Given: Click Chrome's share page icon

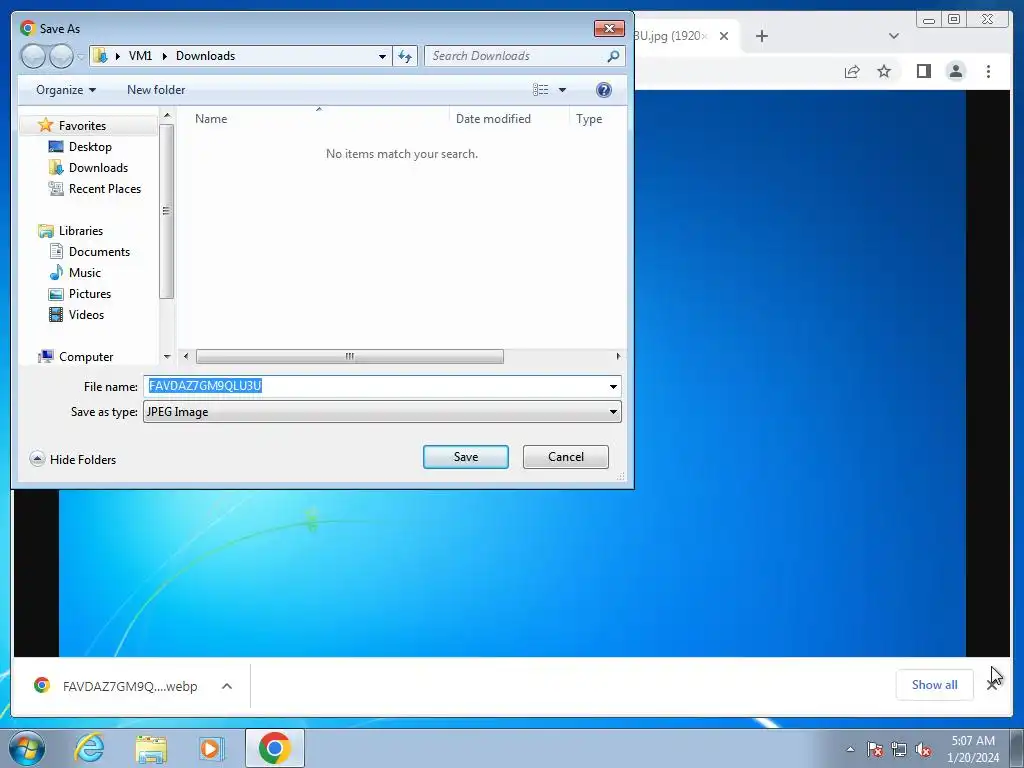Looking at the screenshot, I should [852, 71].
